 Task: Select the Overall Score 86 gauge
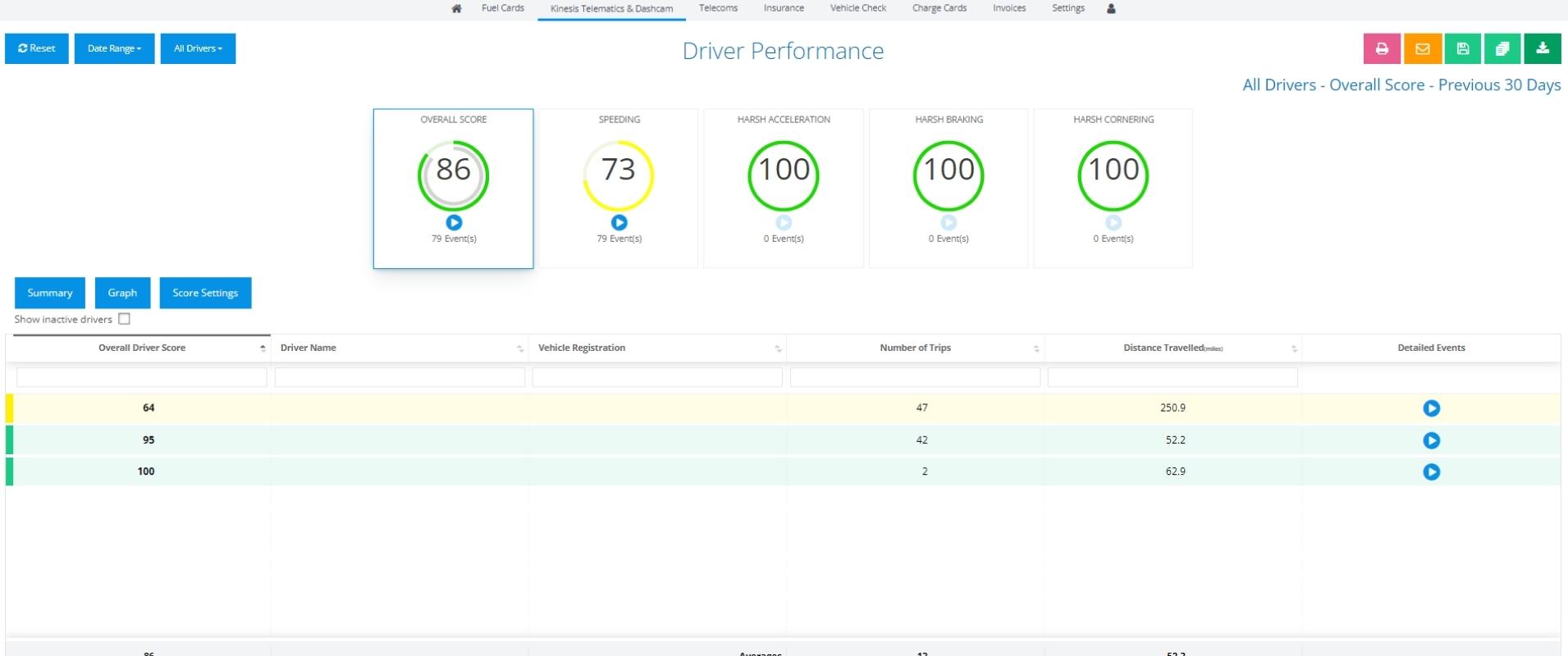pos(454,175)
